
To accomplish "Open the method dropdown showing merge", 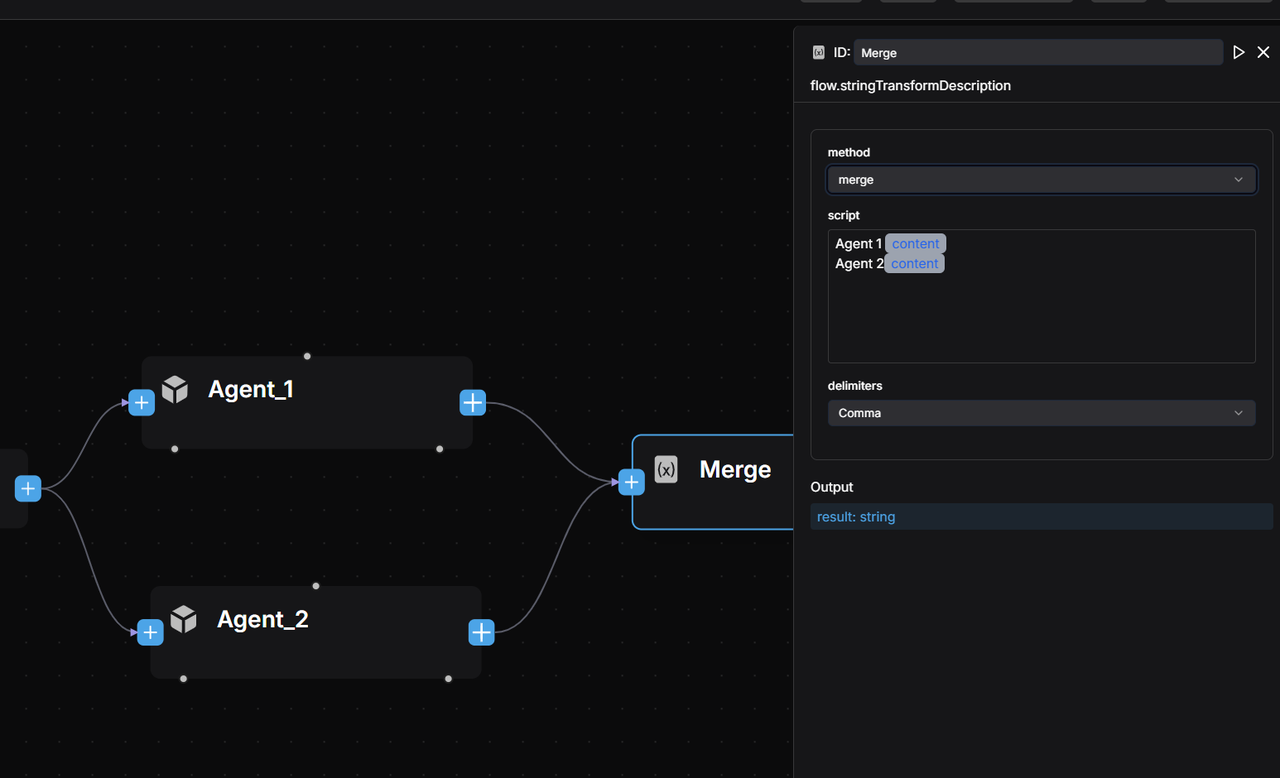I will coord(1041,179).
